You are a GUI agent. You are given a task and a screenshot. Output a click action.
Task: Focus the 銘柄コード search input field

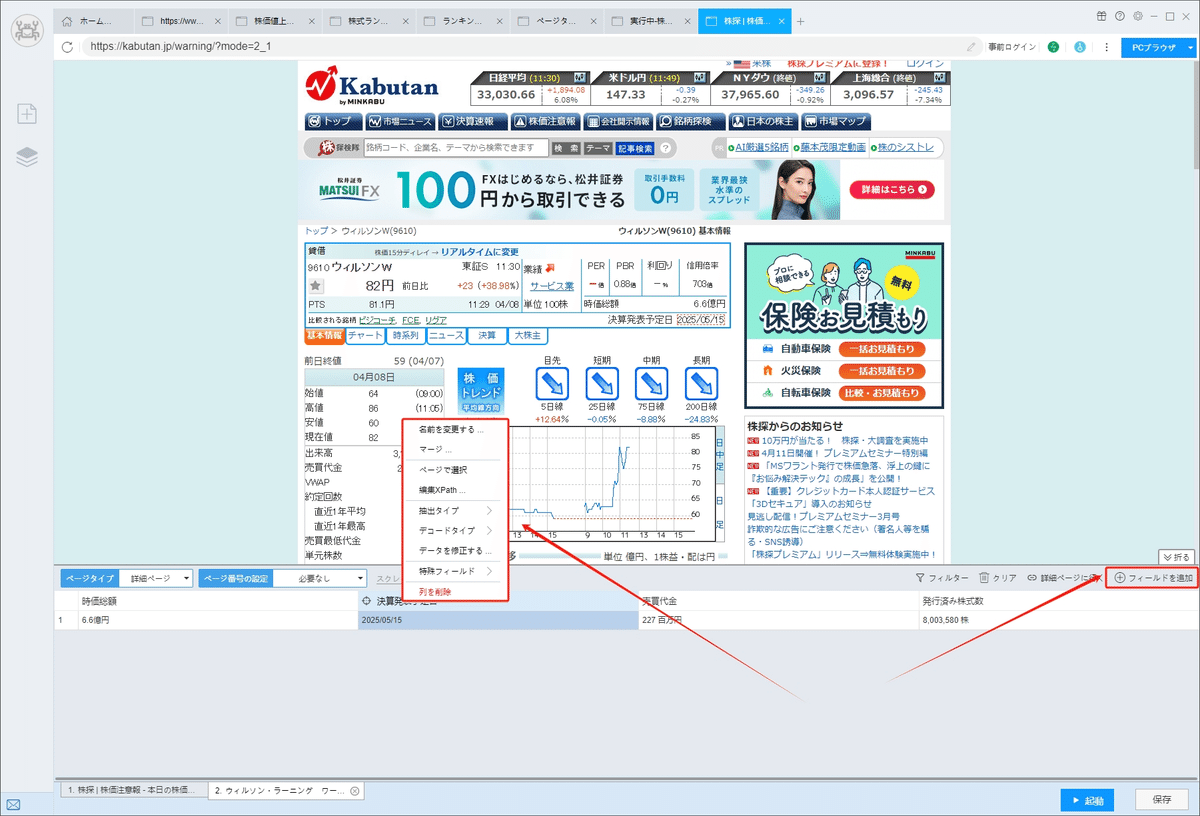pyautogui.click(x=455, y=148)
